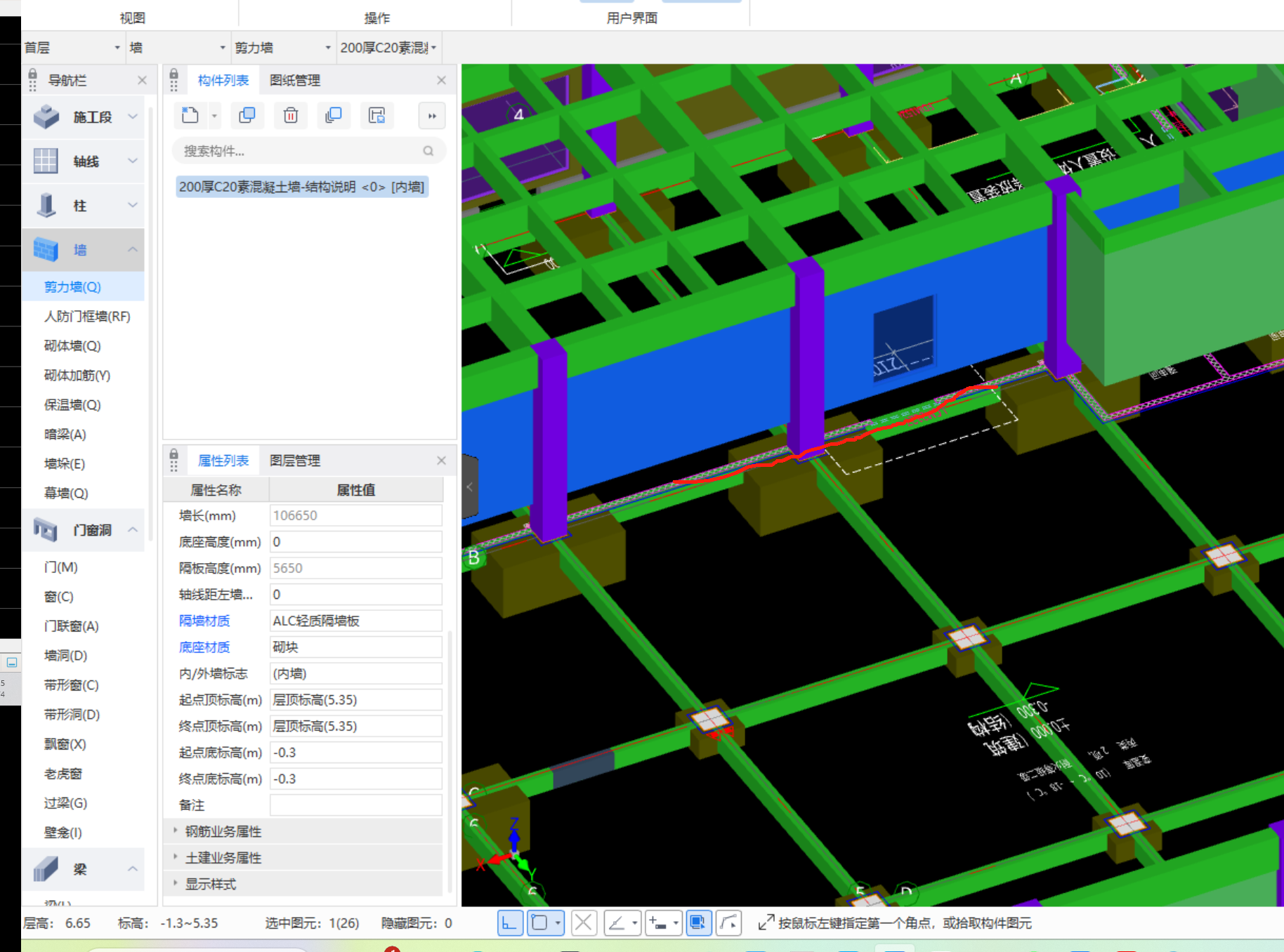This screenshot has height=952, width=1284.
Task: Click the 墙 brick wall icon
Action: pos(46,249)
